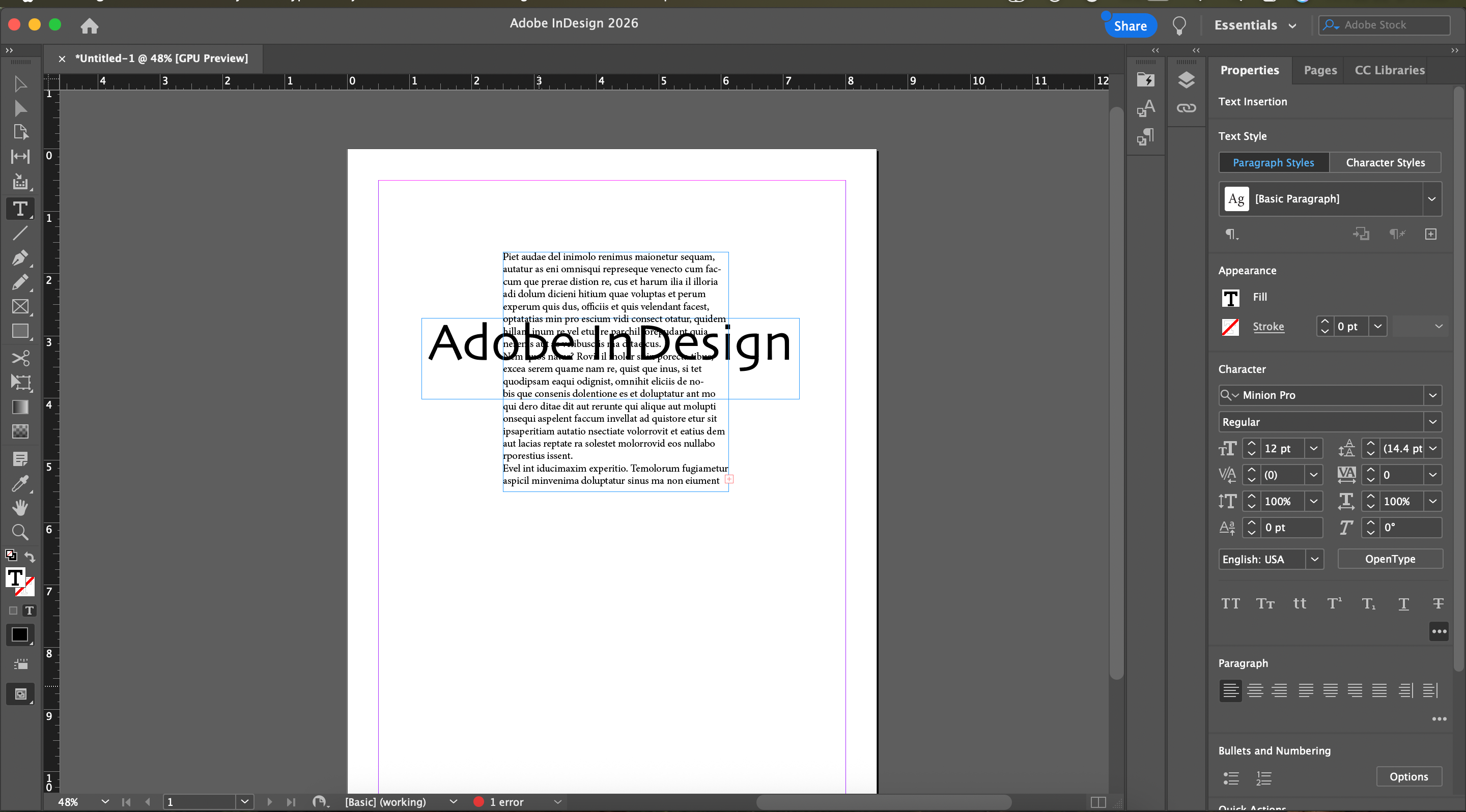Select the Hand tool
The height and width of the screenshot is (812, 1466).
20,507
